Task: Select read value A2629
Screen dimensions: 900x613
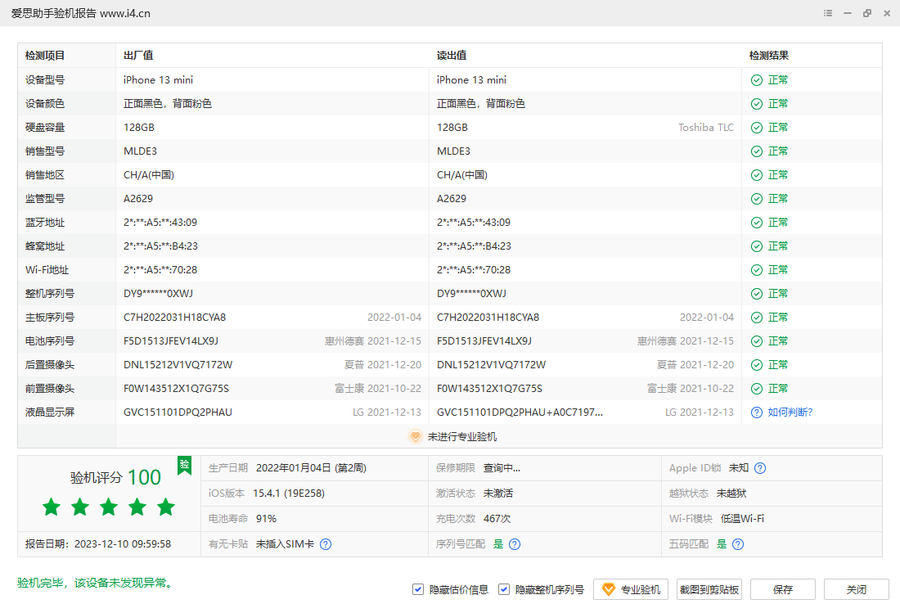Action: point(452,199)
